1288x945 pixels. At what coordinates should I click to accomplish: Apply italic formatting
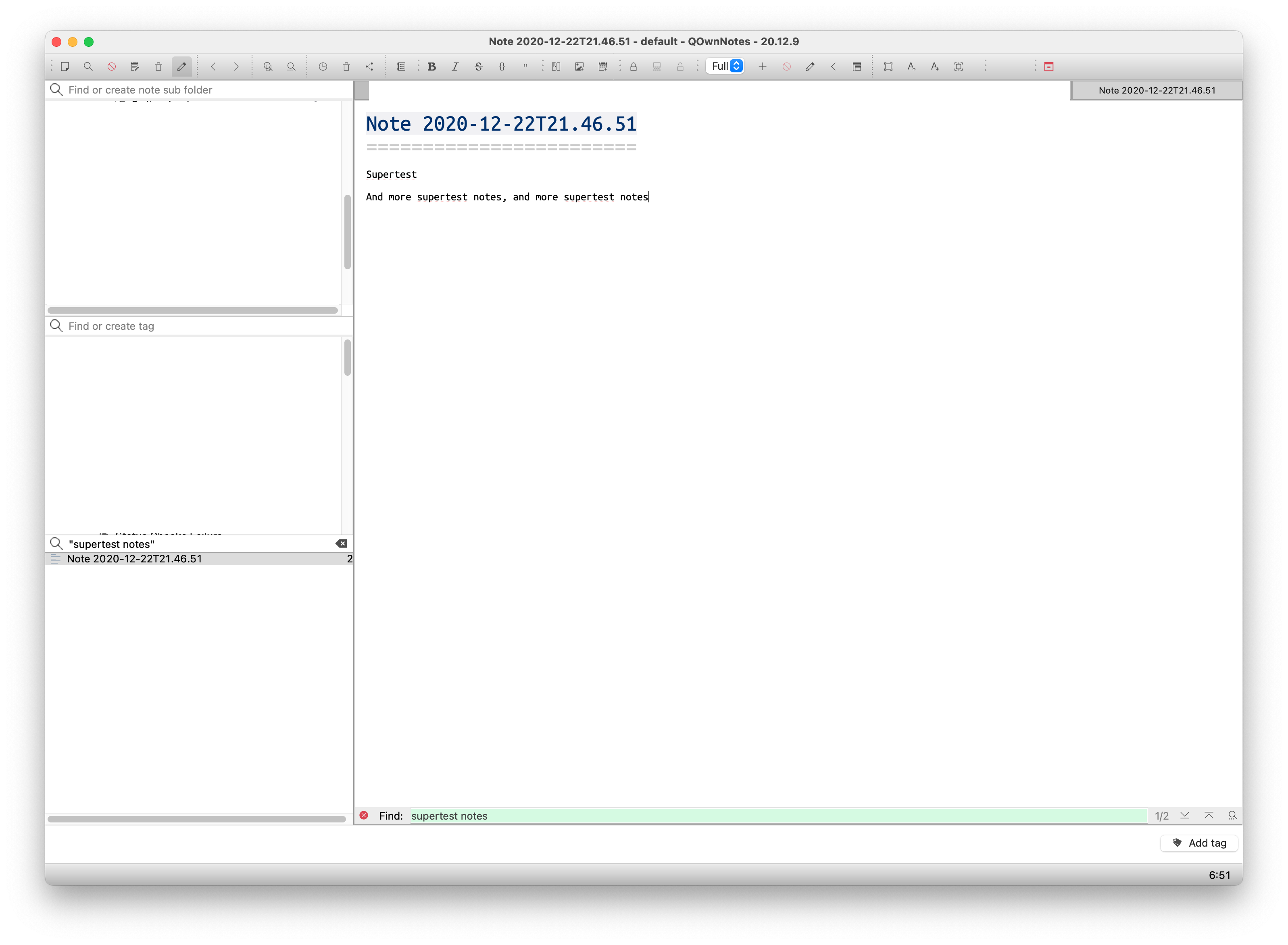click(455, 67)
